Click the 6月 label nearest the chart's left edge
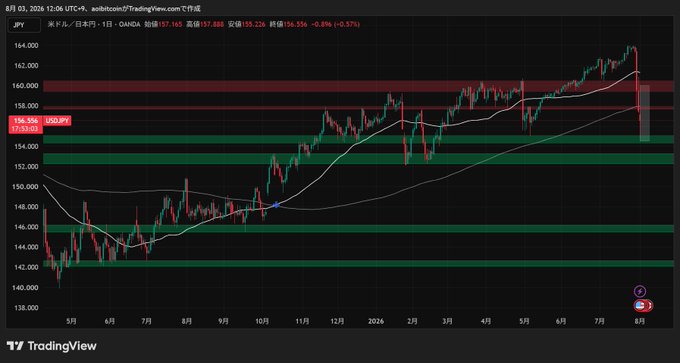This screenshot has height=363, width=680. click(110, 321)
